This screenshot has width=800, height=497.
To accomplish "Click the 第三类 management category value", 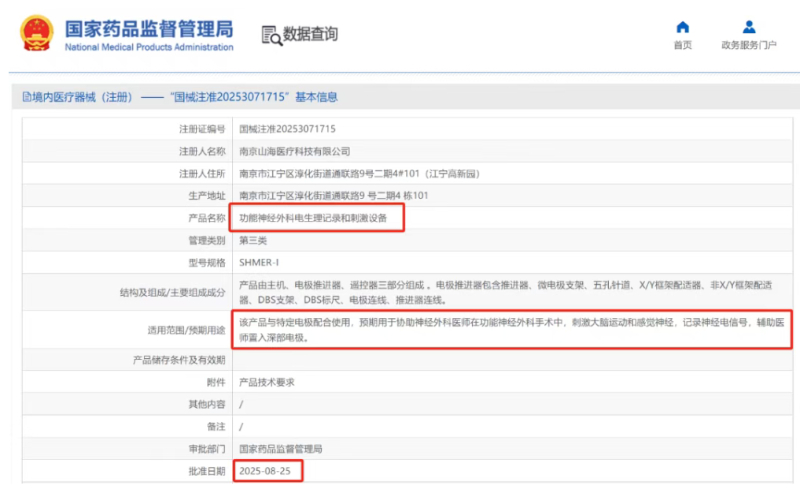I will pos(253,240).
